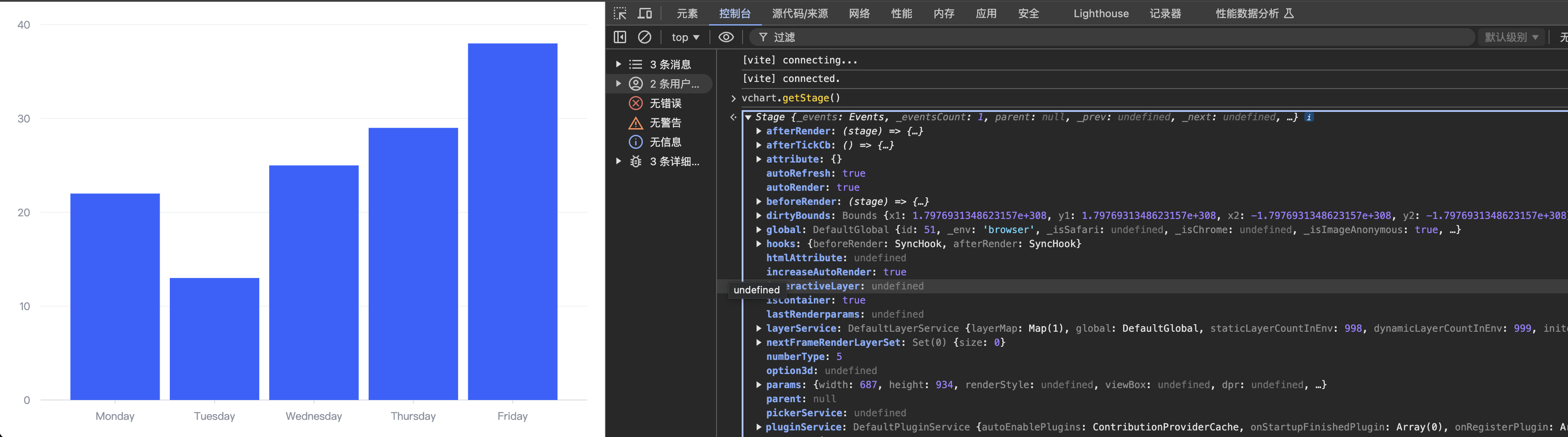This screenshot has height=437, width=1568.
Task: Expand the 2 条用户 messages group
Action: coord(619,83)
